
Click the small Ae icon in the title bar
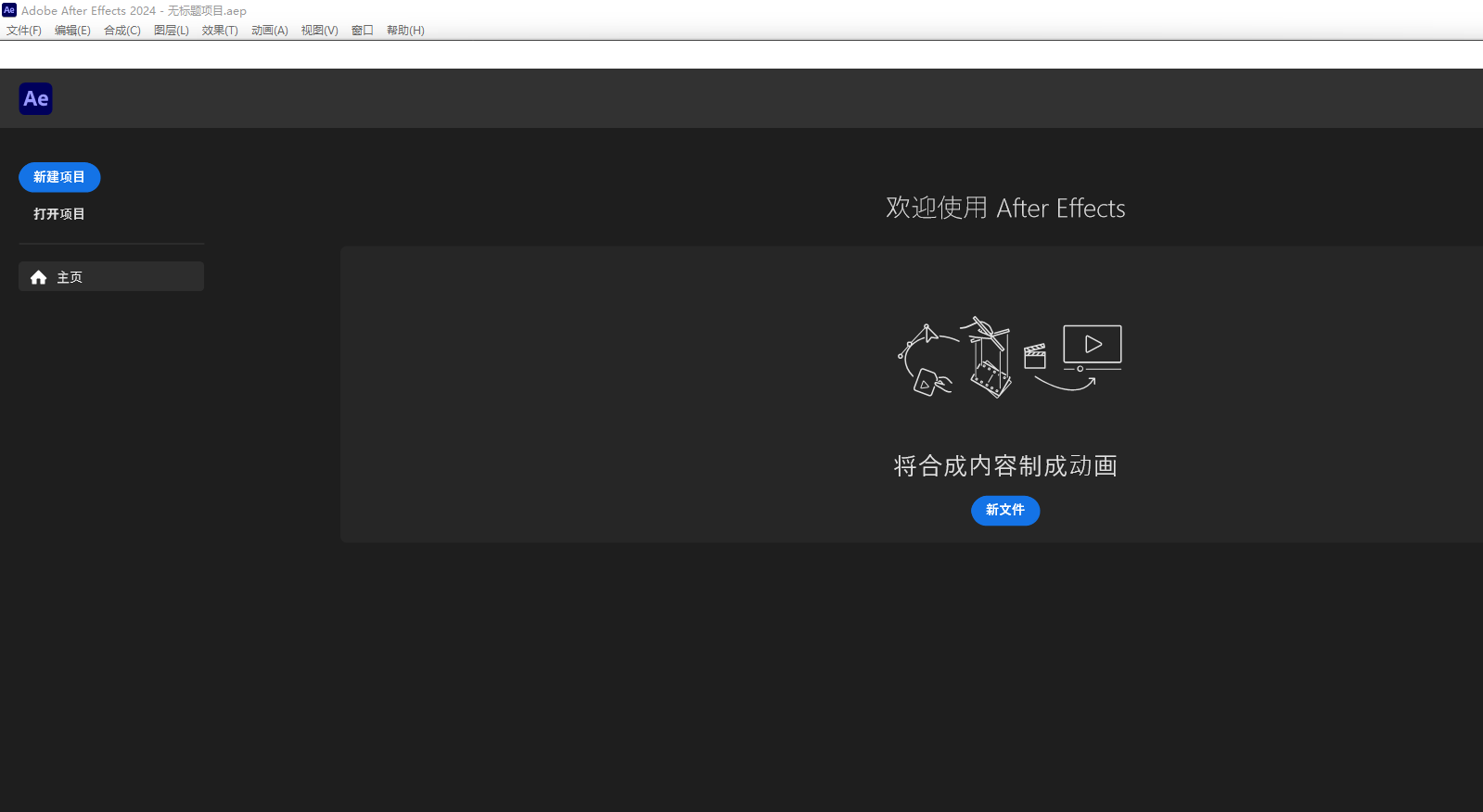coord(9,10)
